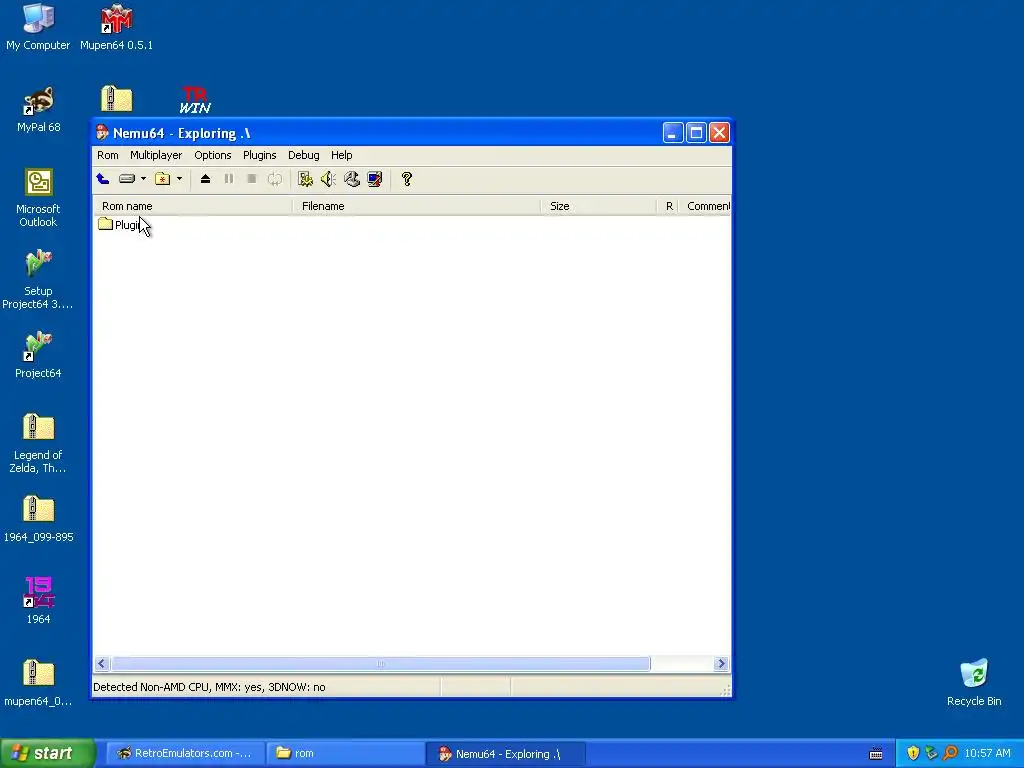Open the Options menu
Image resolution: width=1024 pixels, height=768 pixels.
213,155
